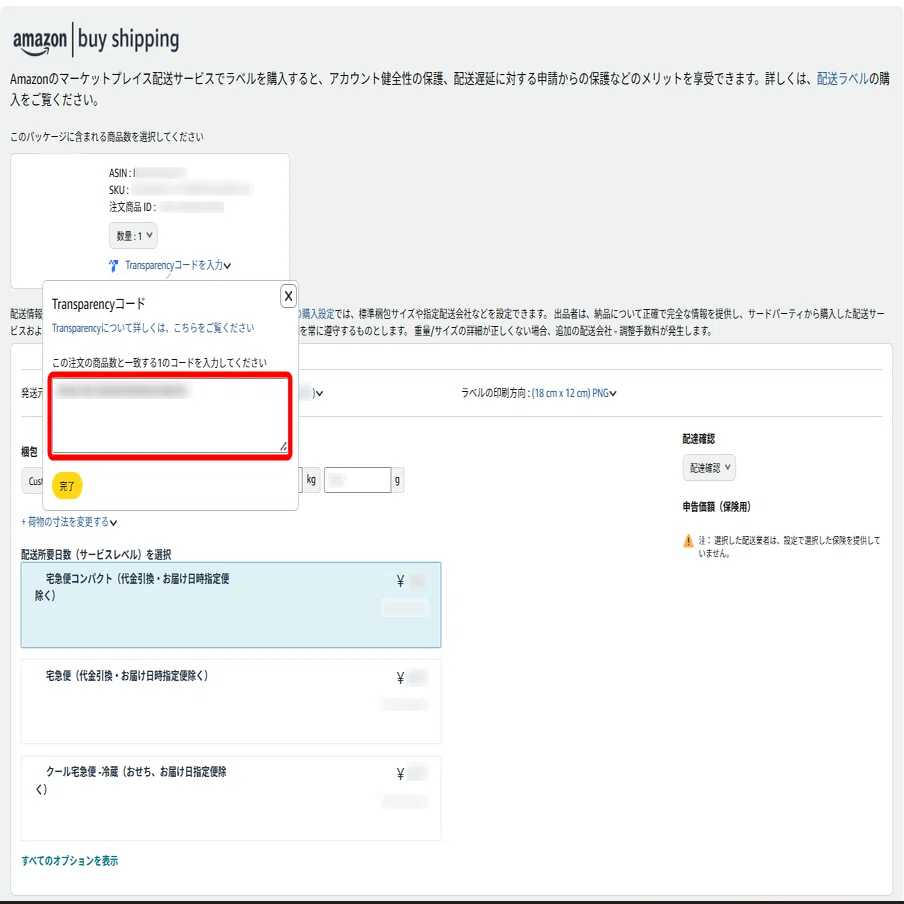Image resolution: width=904 pixels, height=904 pixels.
Task: Open Transparencyについて詳しくは、こちらをご覧ください link
Action: pyautogui.click(x=153, y=327)
